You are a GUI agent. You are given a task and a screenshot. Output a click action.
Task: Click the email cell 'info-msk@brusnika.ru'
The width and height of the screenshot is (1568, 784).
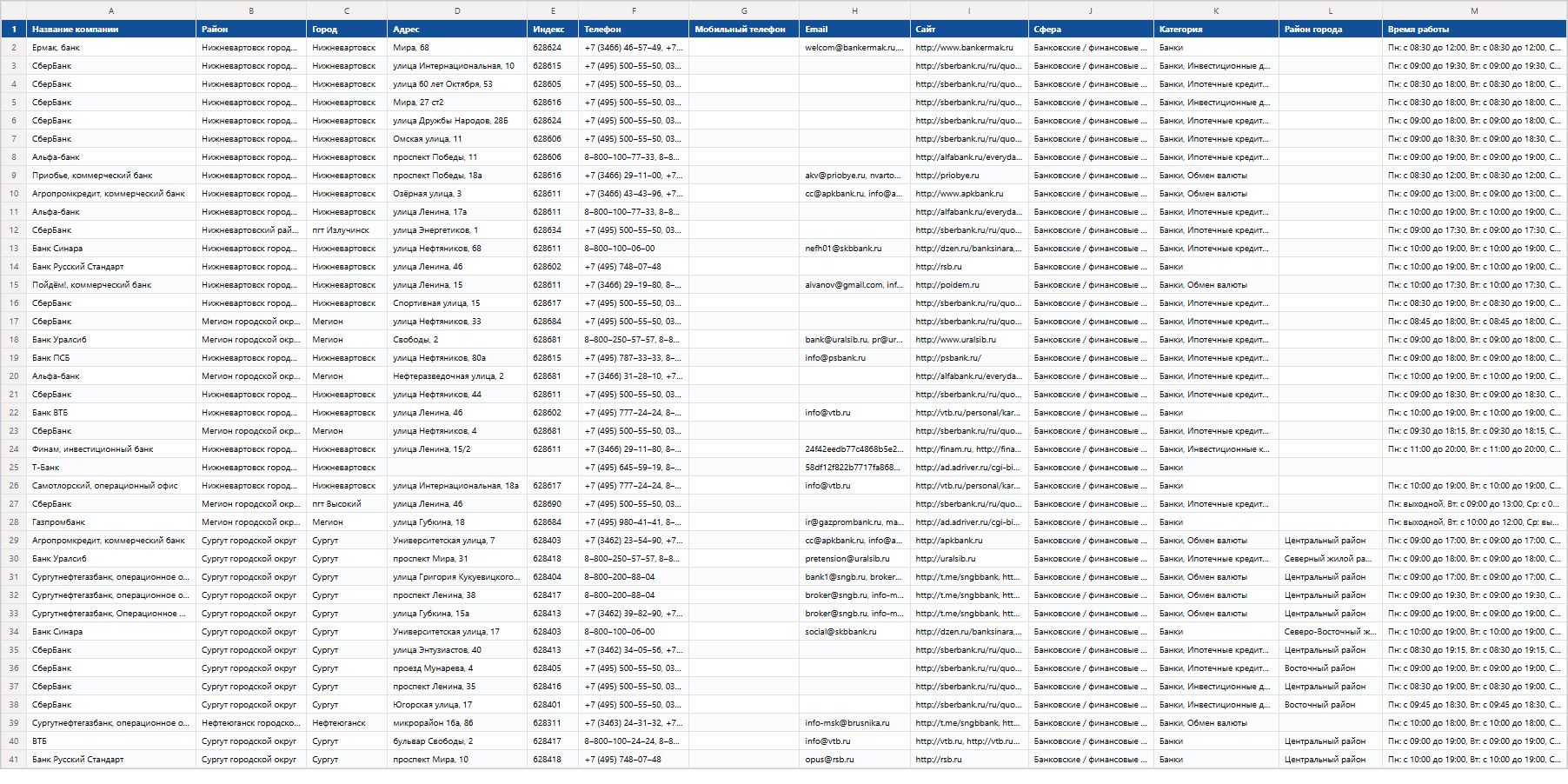[x=854, y=723]
